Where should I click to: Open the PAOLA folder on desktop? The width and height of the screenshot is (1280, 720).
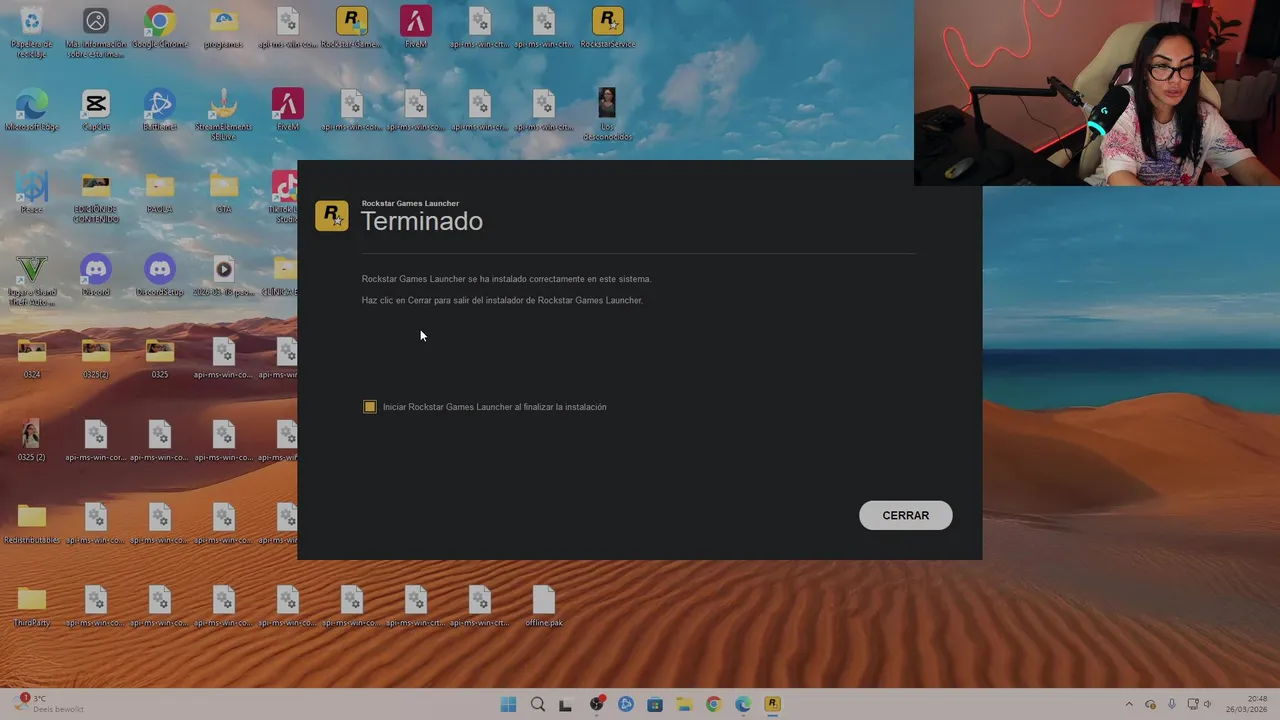tap(160, 193)
